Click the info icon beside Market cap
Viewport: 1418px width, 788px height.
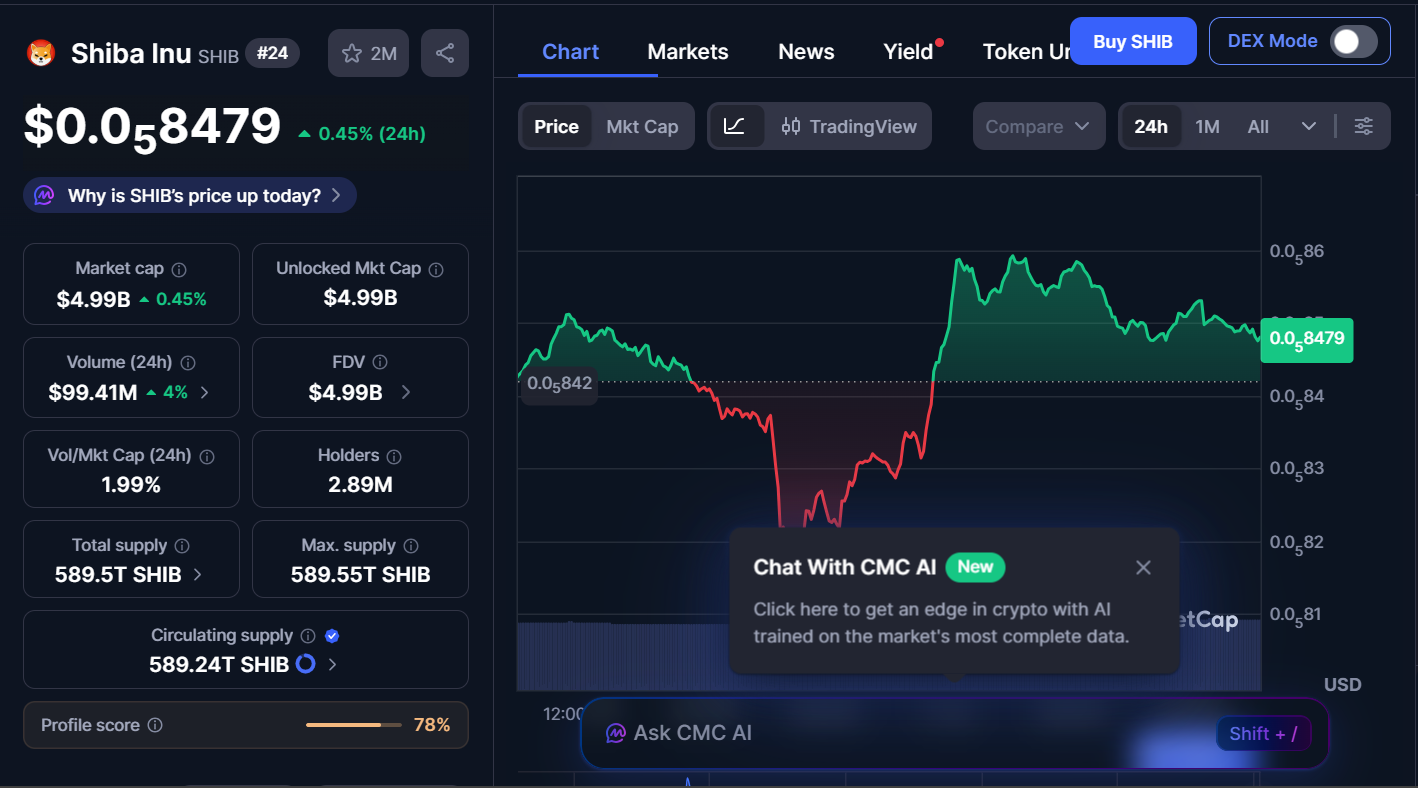180,267
